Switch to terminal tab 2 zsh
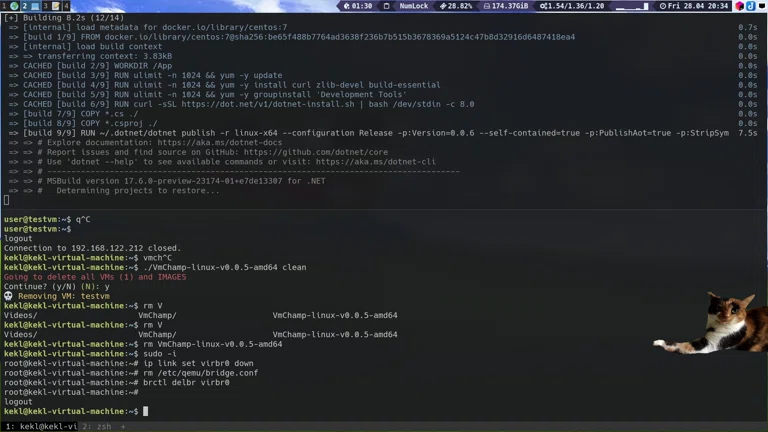The width and height of the screenshot is (768, 432). click(96, 426)
